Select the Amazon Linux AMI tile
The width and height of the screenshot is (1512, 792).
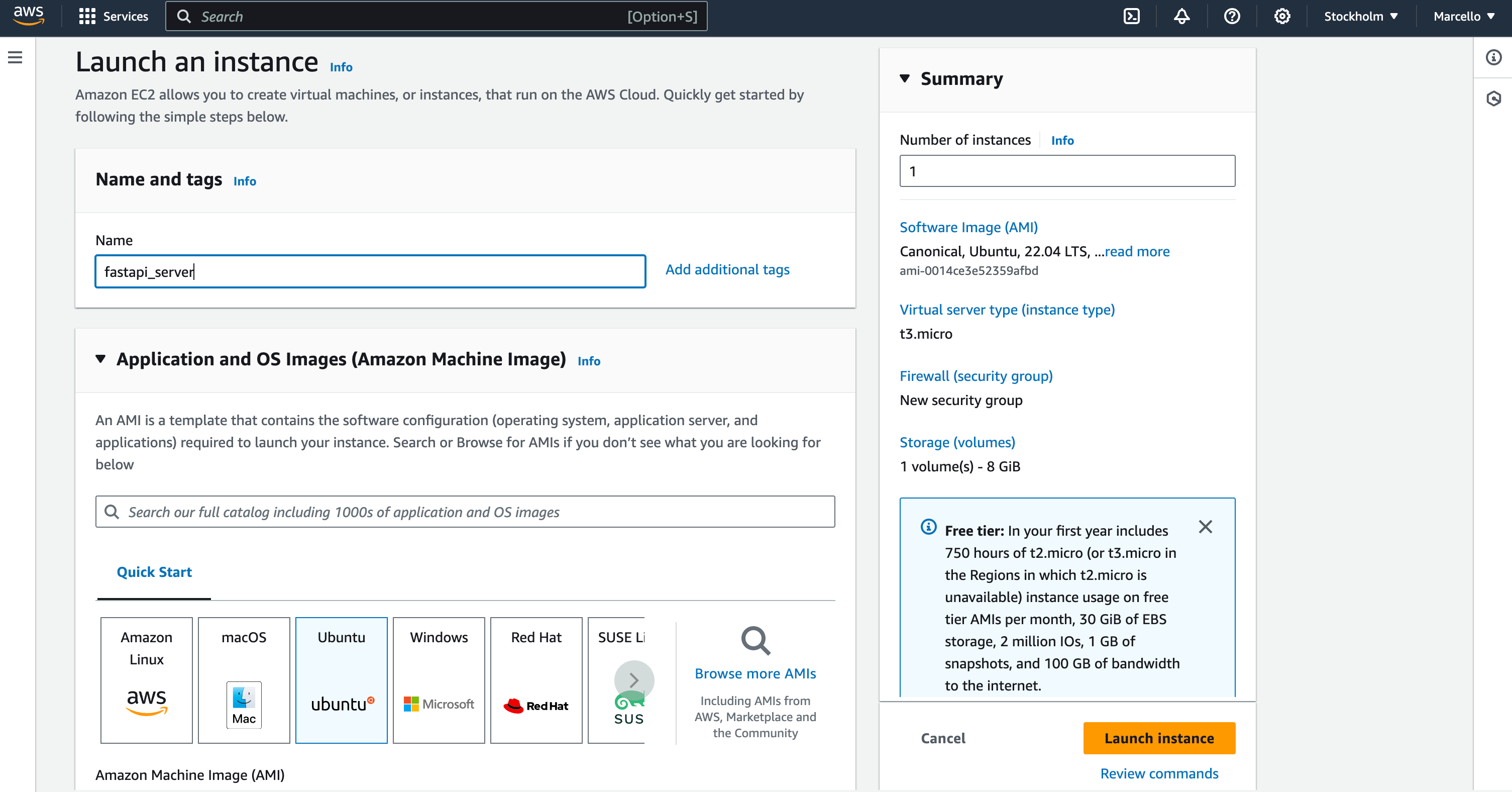pos(146,680)
